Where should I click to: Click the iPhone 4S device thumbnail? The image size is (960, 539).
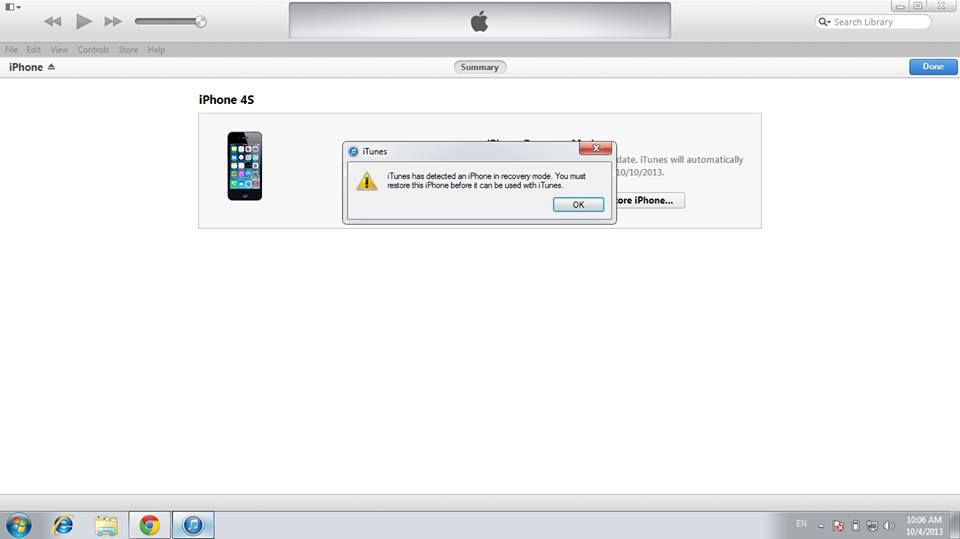point(245,166)
